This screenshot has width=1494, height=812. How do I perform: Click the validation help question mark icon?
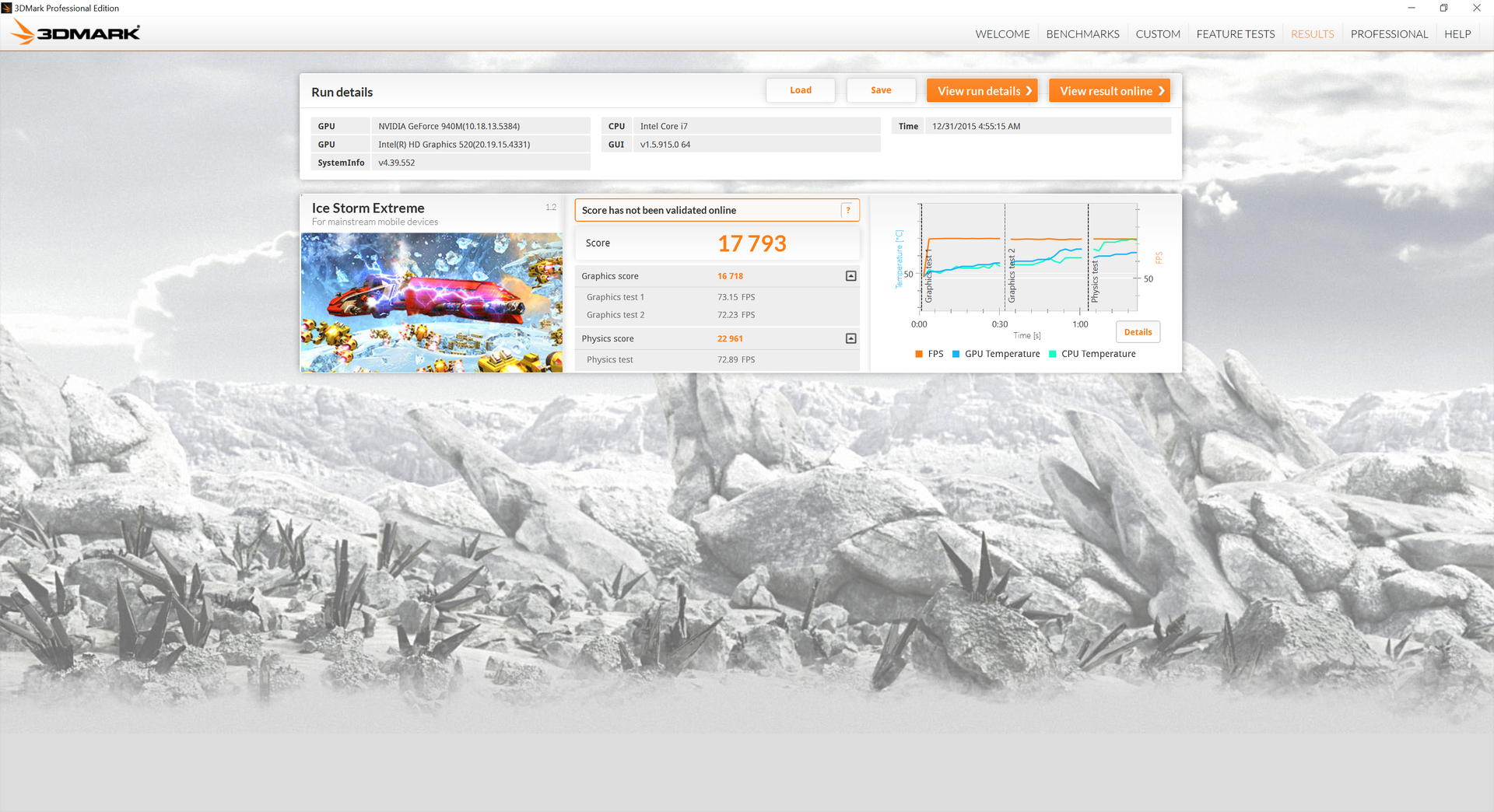[848, 210]
